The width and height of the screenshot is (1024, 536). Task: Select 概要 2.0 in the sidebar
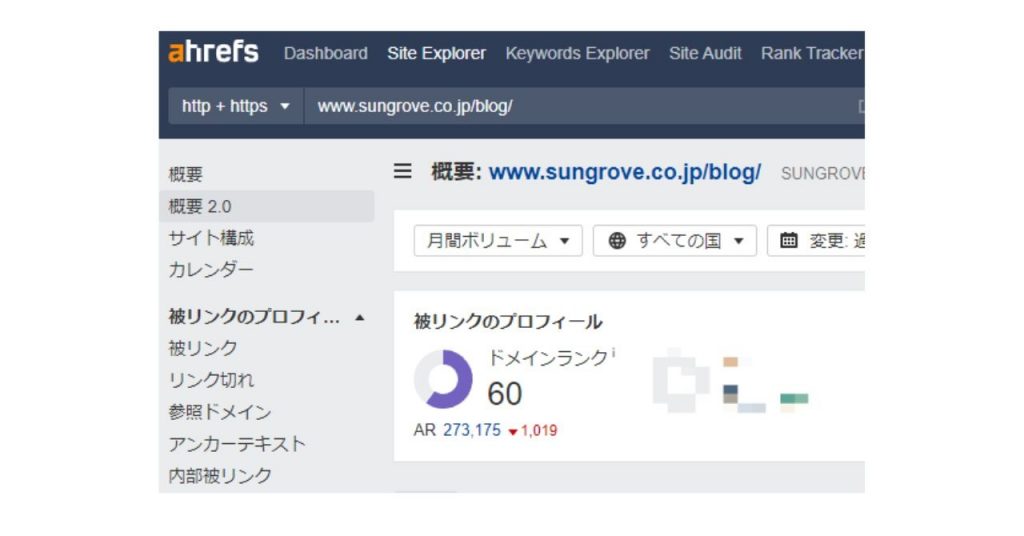click(x=266, y=206)
